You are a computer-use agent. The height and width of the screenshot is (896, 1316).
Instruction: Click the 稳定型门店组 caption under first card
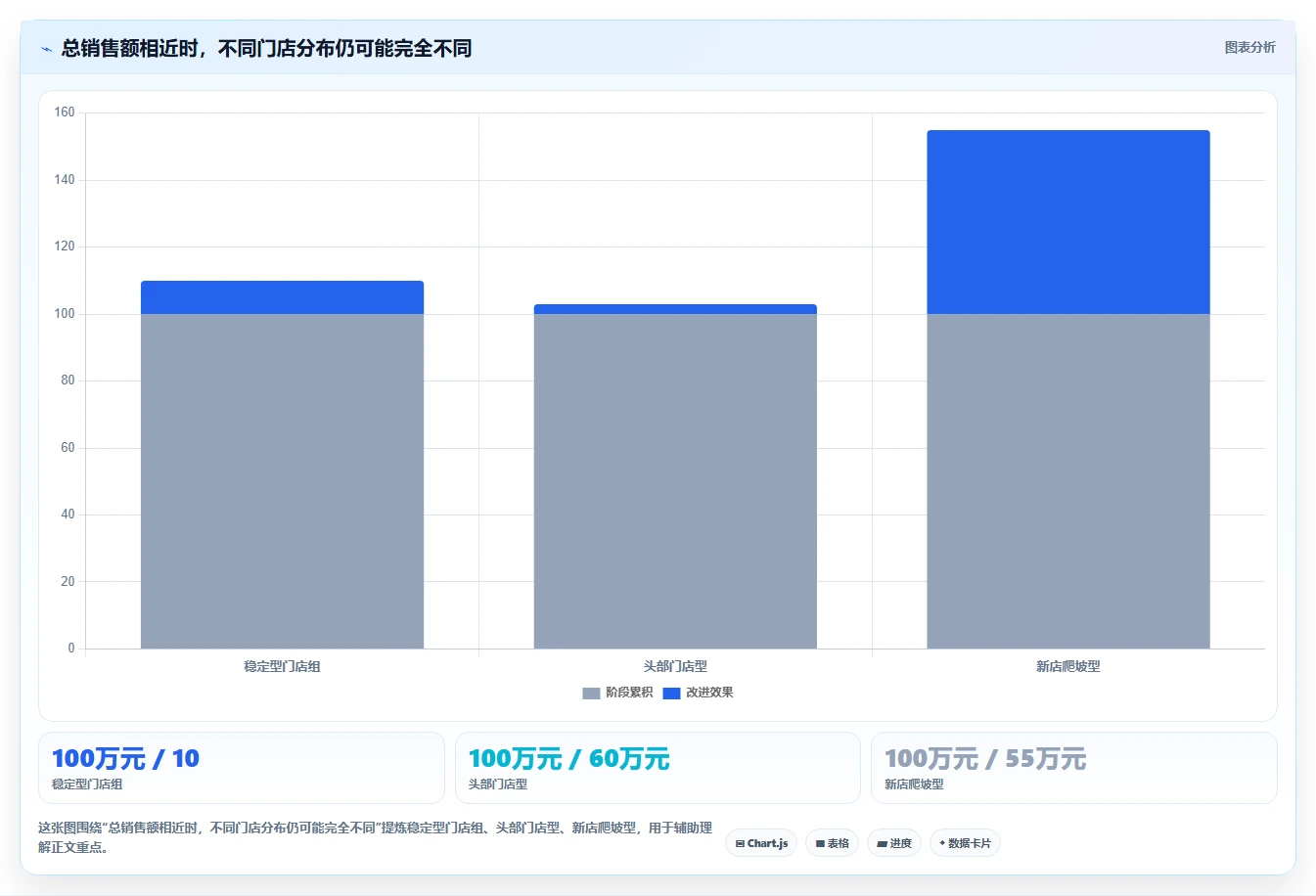point(87,784)
